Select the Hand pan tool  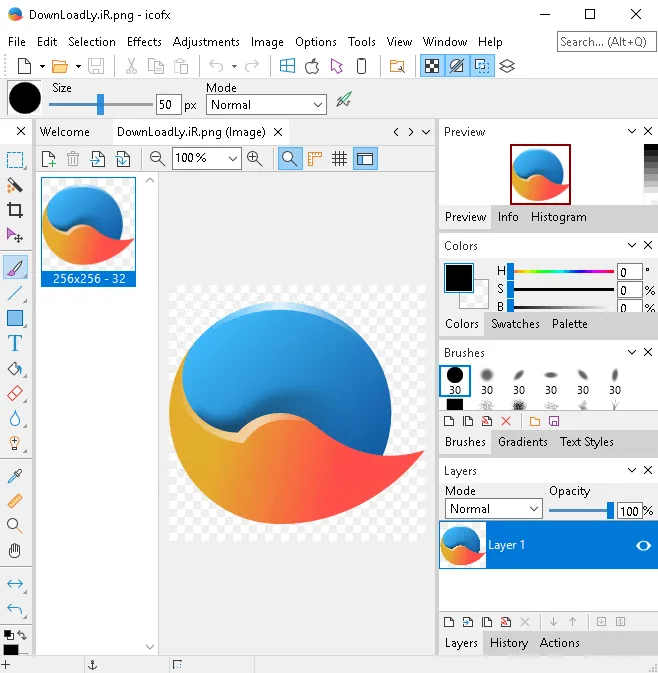pos(15,550)
